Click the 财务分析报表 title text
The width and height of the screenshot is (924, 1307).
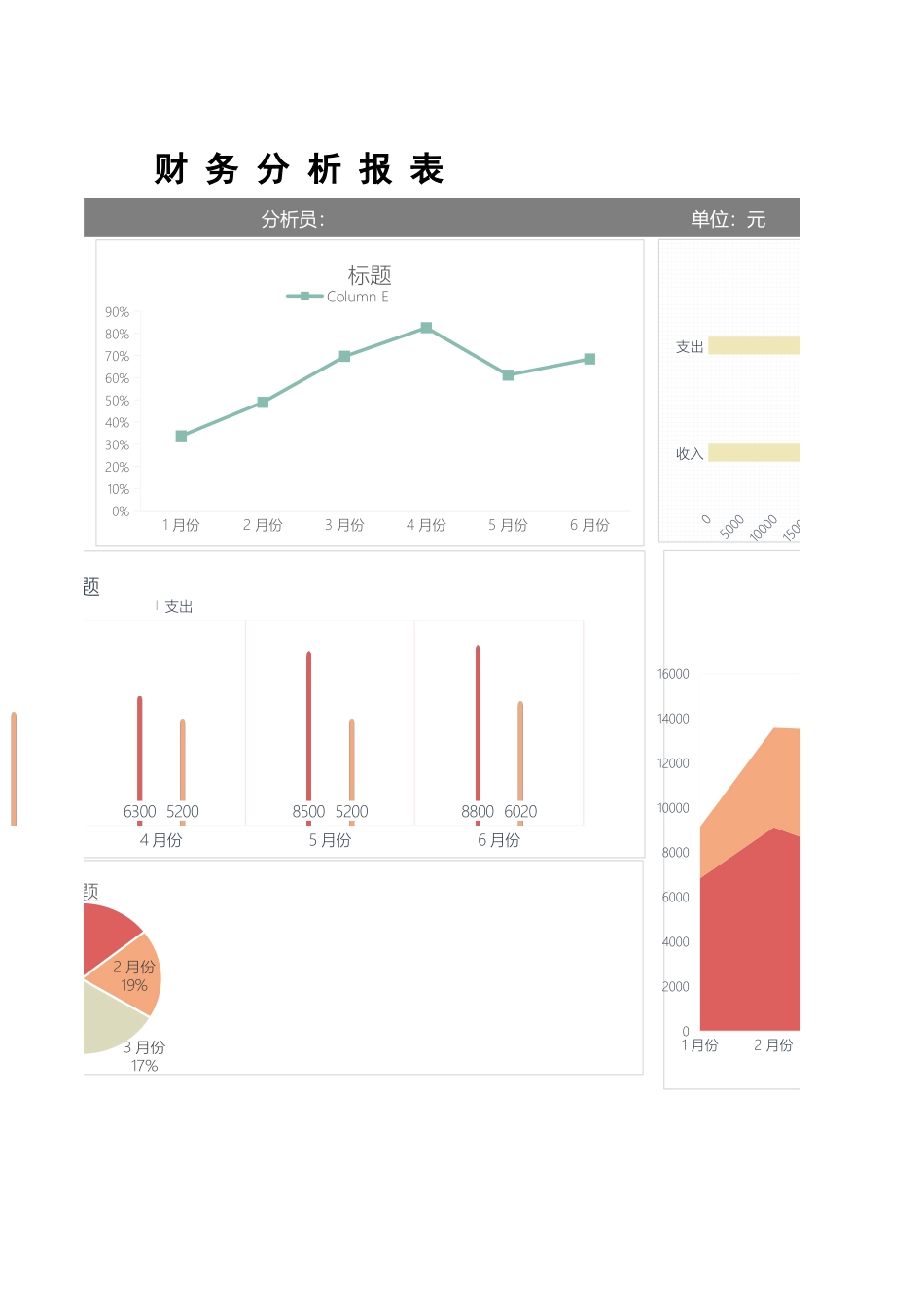point(299,169)
